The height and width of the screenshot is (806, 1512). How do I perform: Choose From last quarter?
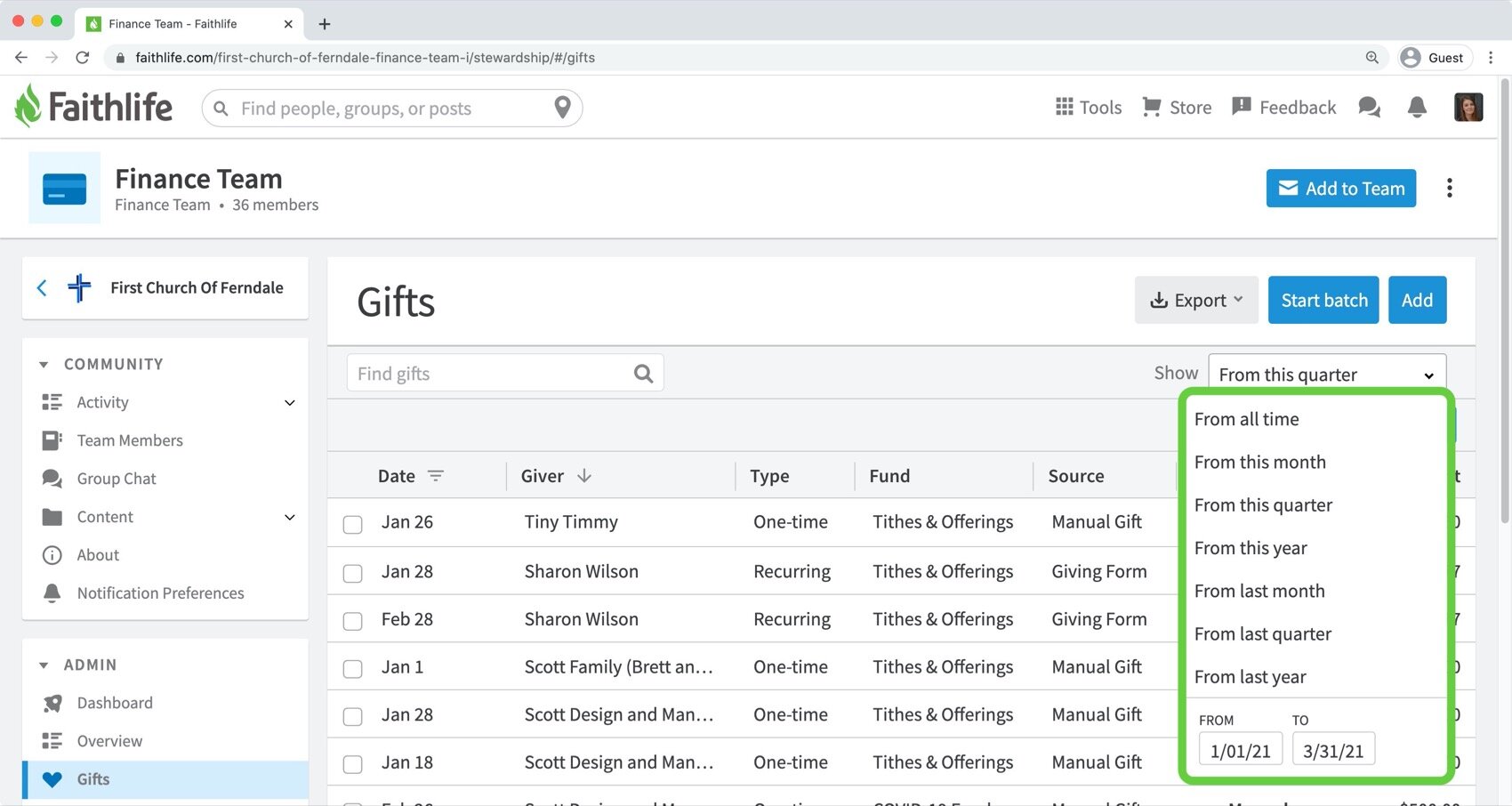pos(1263,634)
